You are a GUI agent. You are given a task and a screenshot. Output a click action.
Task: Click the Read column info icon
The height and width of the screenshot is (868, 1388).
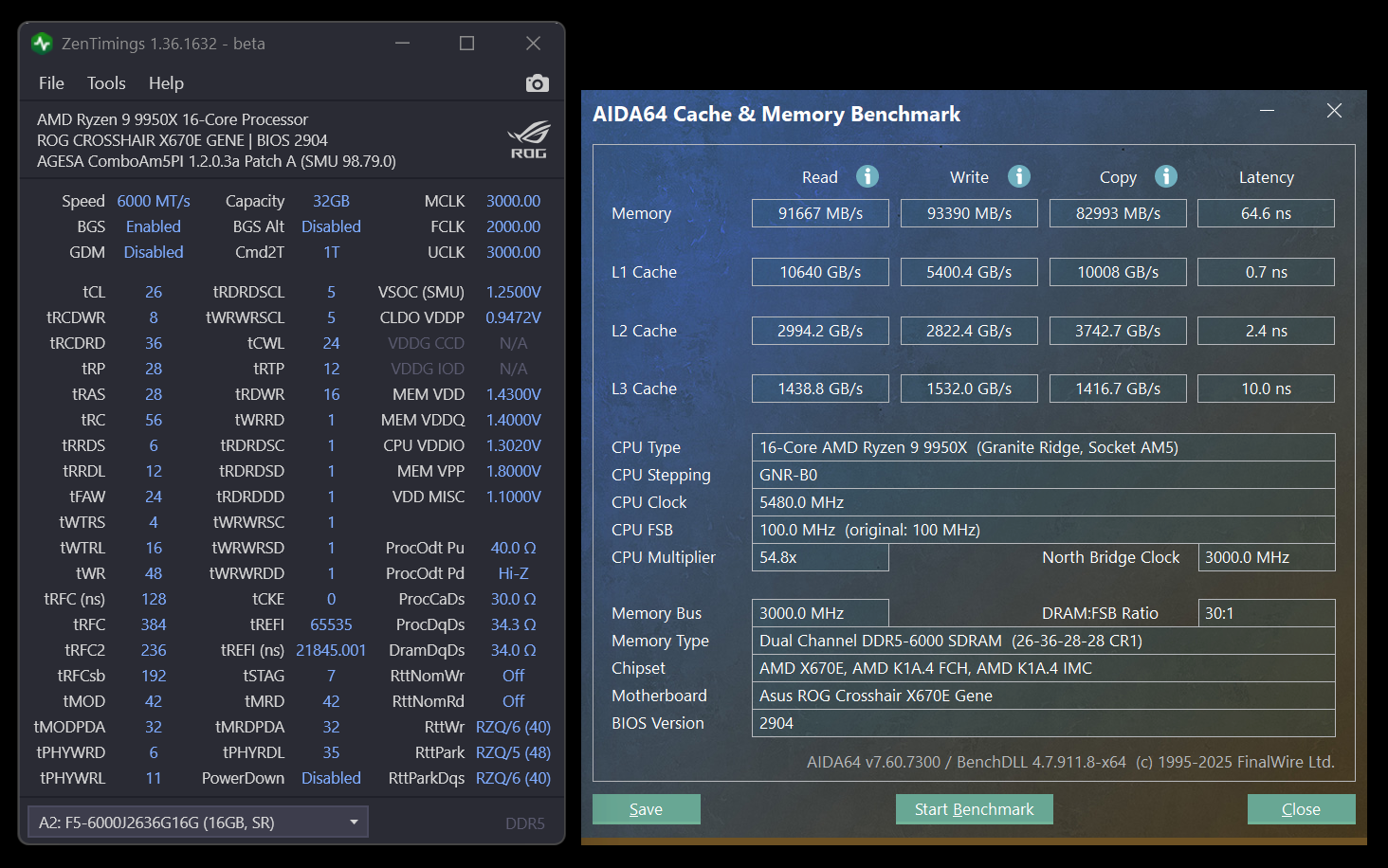coord(867,176)
